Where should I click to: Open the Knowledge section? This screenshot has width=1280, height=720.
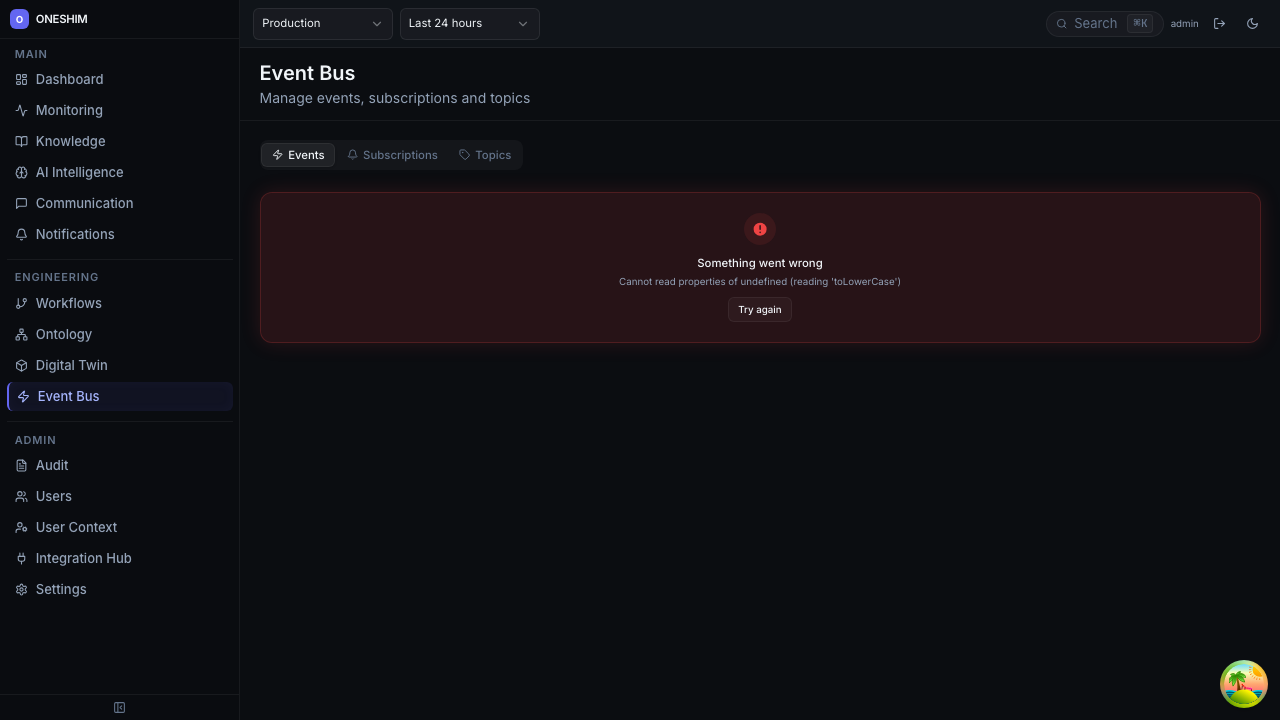(x=70, y=141)
